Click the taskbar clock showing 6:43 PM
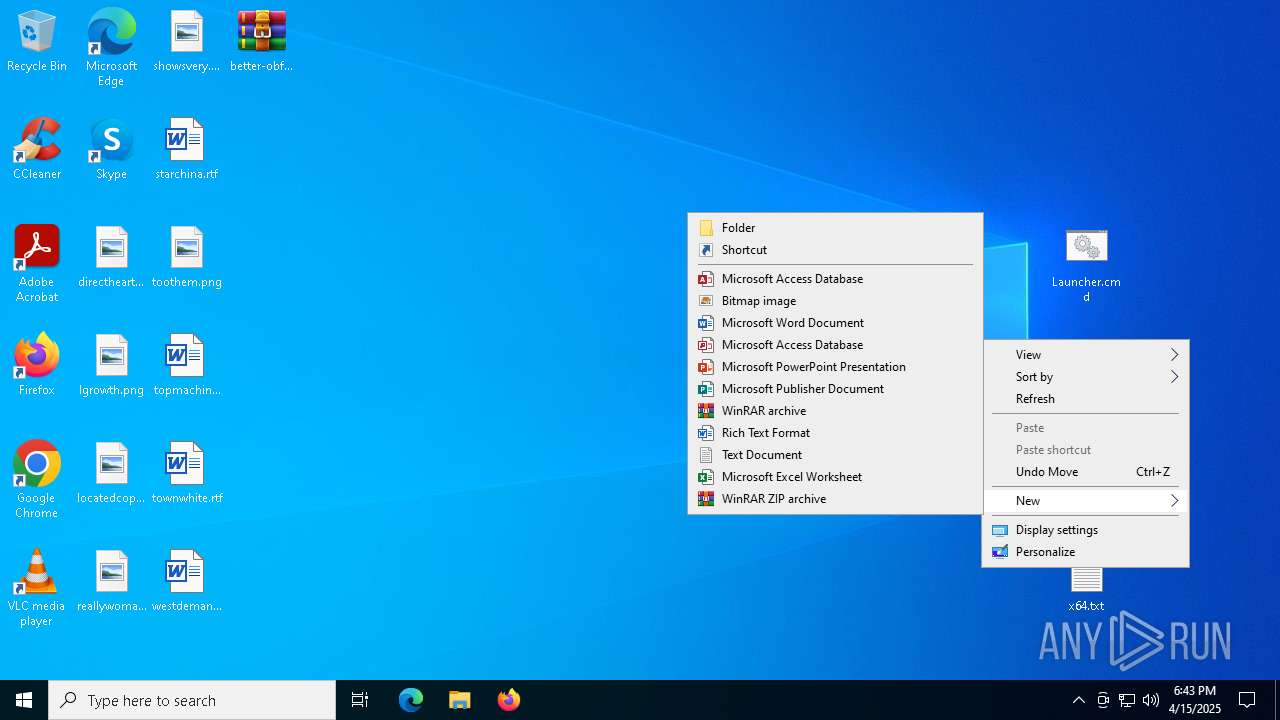1280x720 pixels. [1196, 700]
